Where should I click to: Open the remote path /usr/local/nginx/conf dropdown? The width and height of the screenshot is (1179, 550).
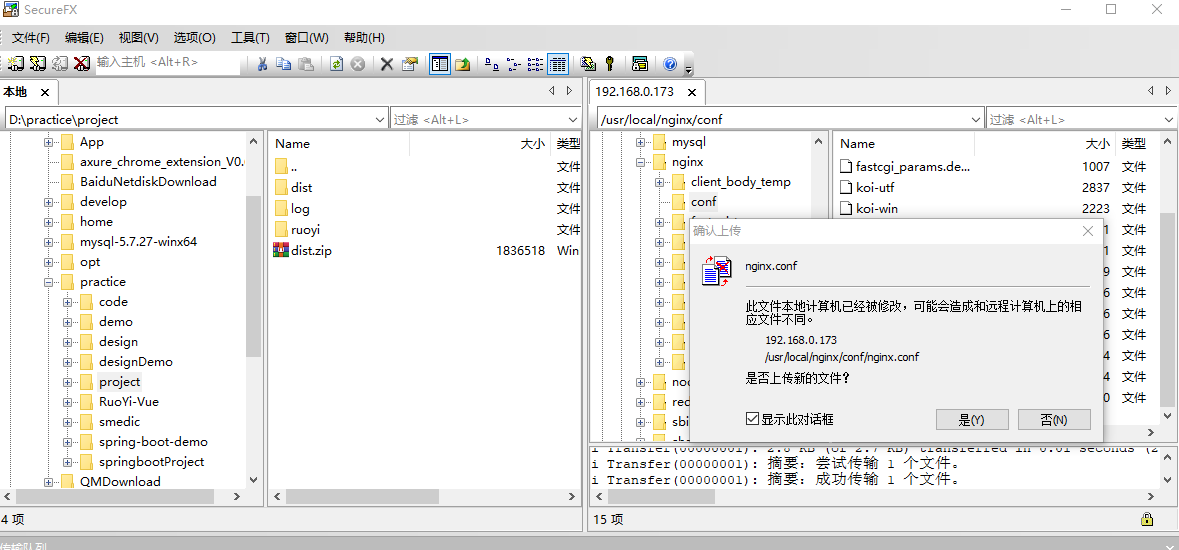(976, 119)
